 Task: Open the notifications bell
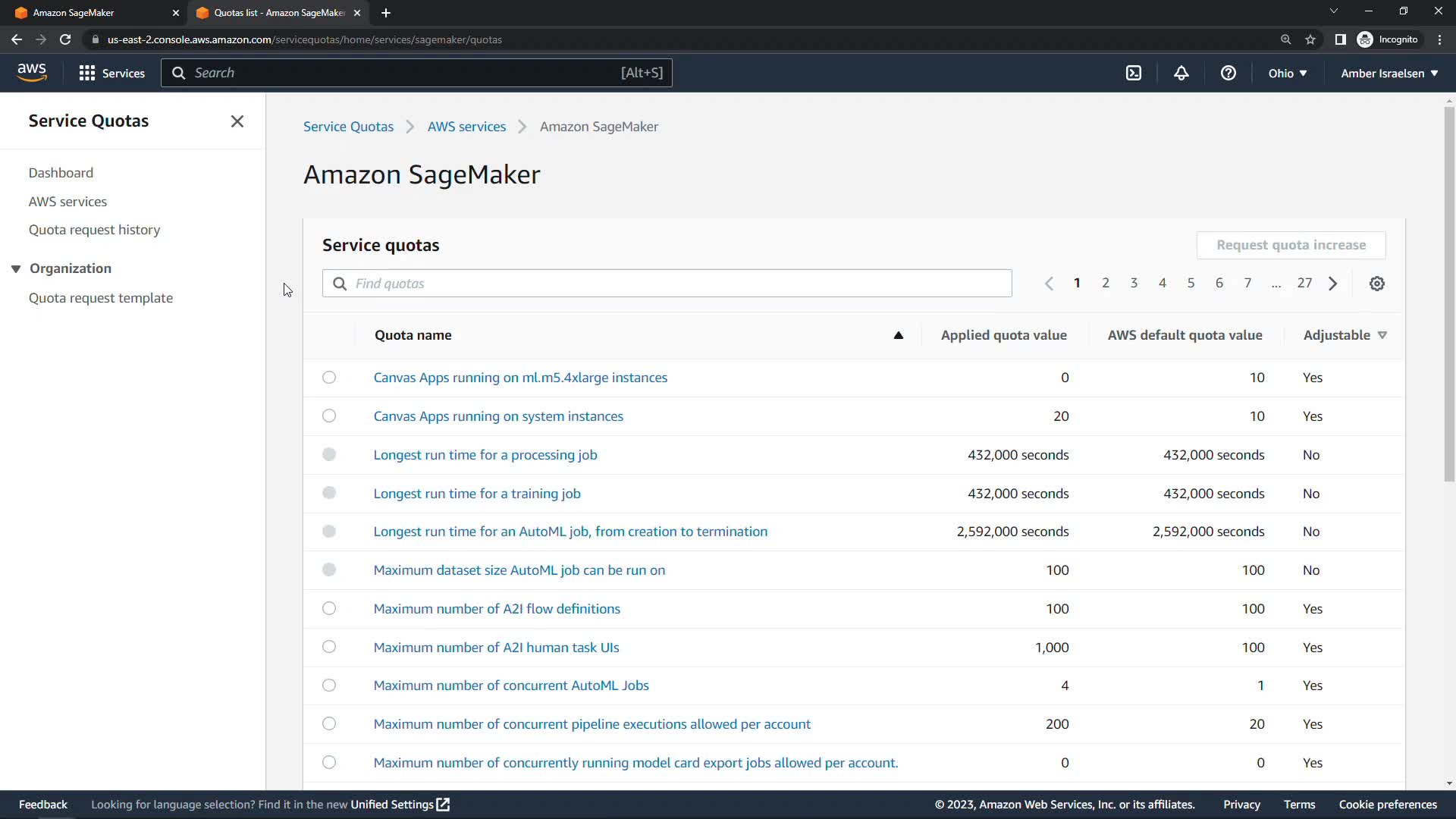1181,73
